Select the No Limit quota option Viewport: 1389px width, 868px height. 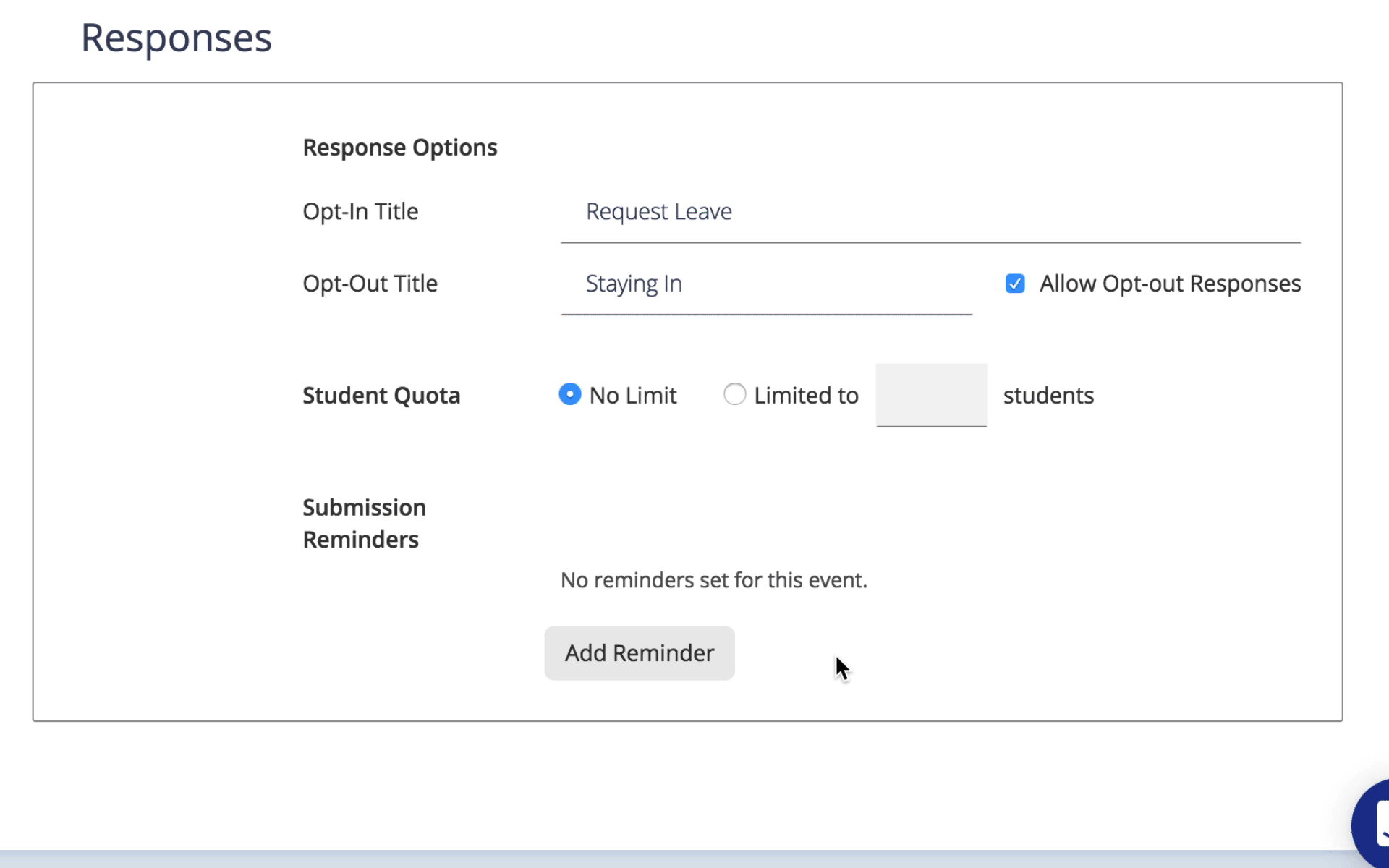(x=570, y=394)
